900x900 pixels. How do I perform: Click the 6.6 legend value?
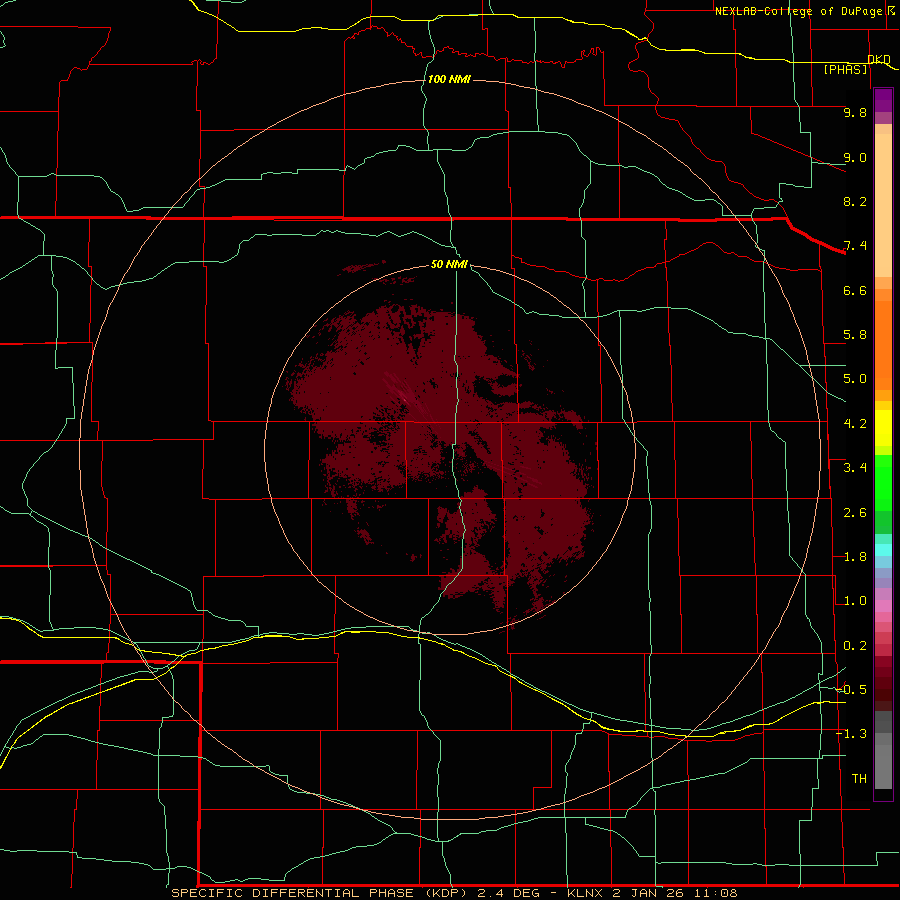(855, 290)
